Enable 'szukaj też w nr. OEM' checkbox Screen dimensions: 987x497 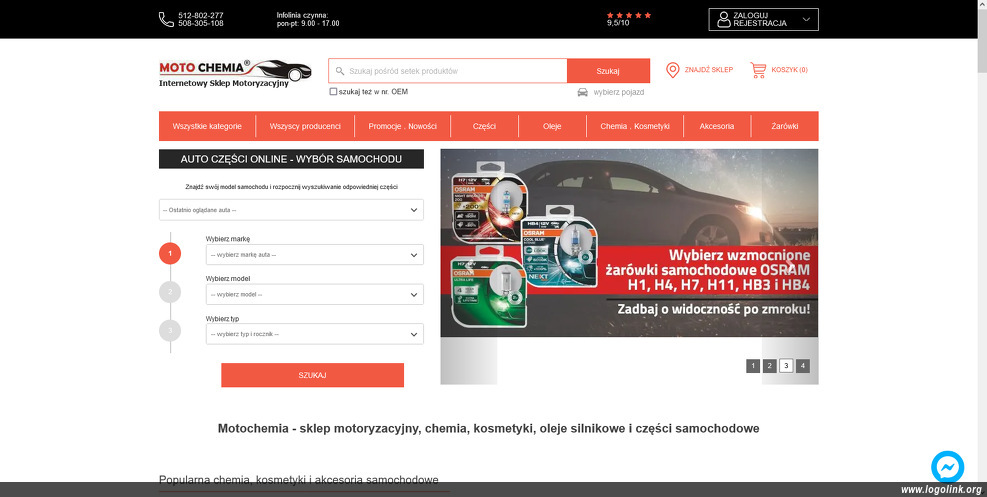pos(334,92)
